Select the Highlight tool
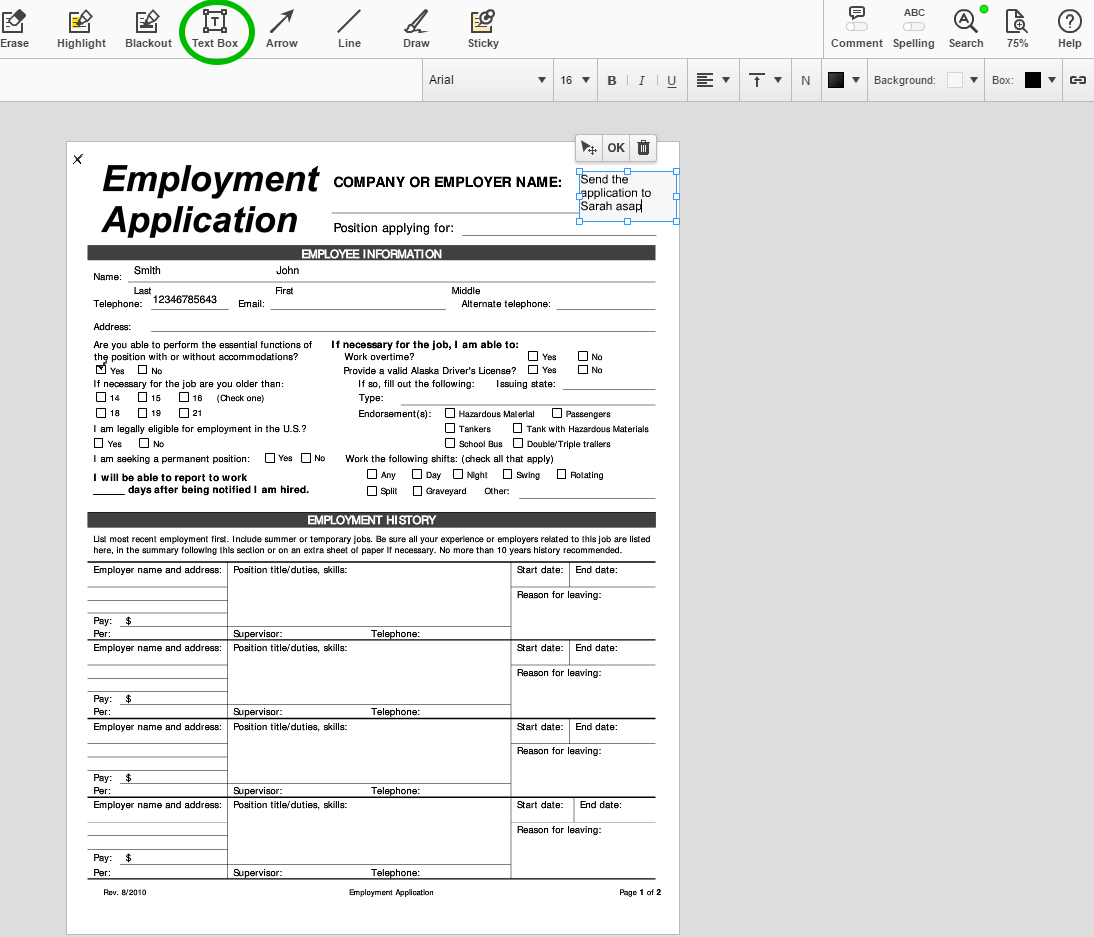 81,29
